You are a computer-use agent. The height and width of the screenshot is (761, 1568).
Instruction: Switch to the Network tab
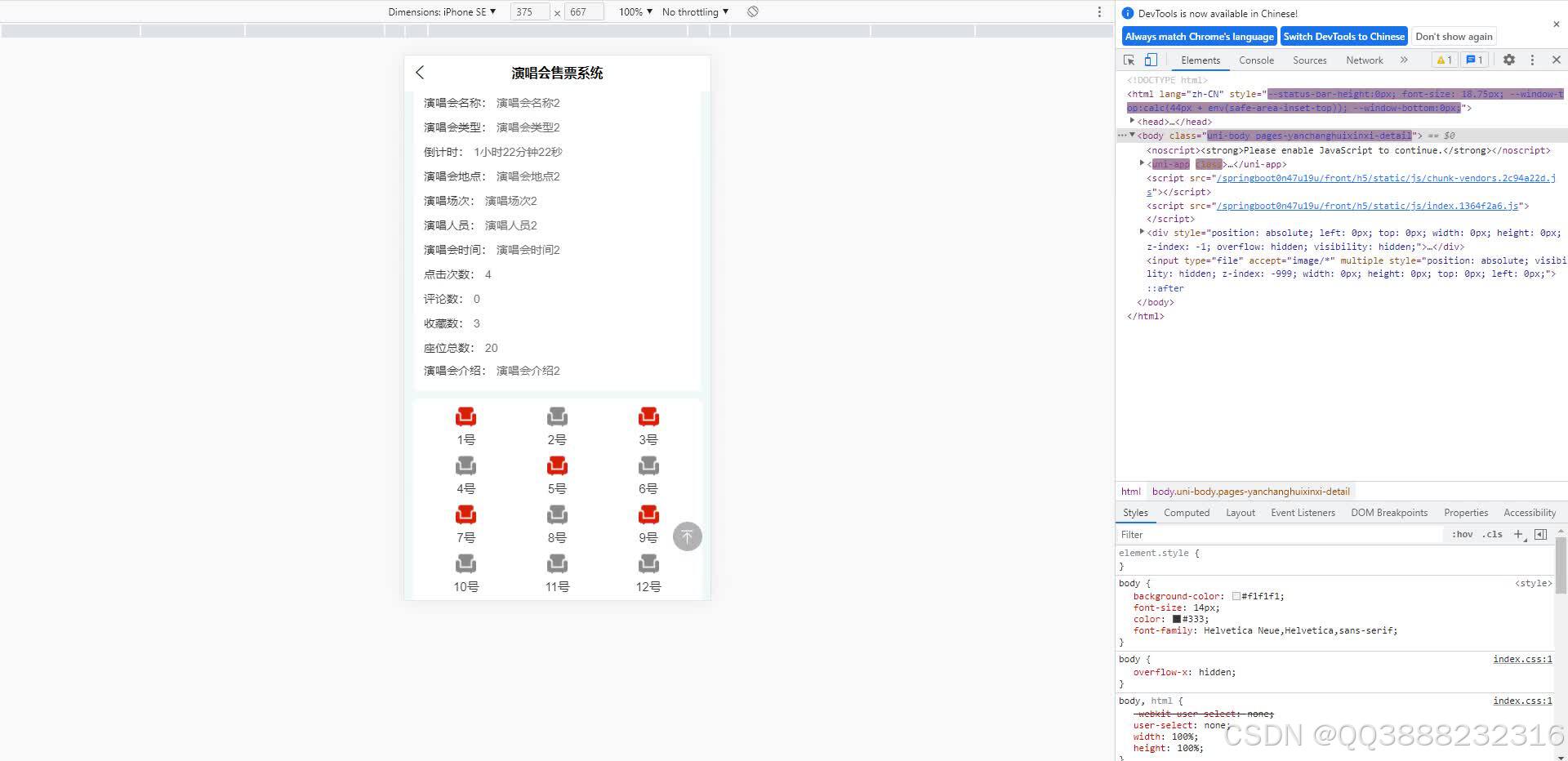pyautogui.click(x=1365, y=60)
